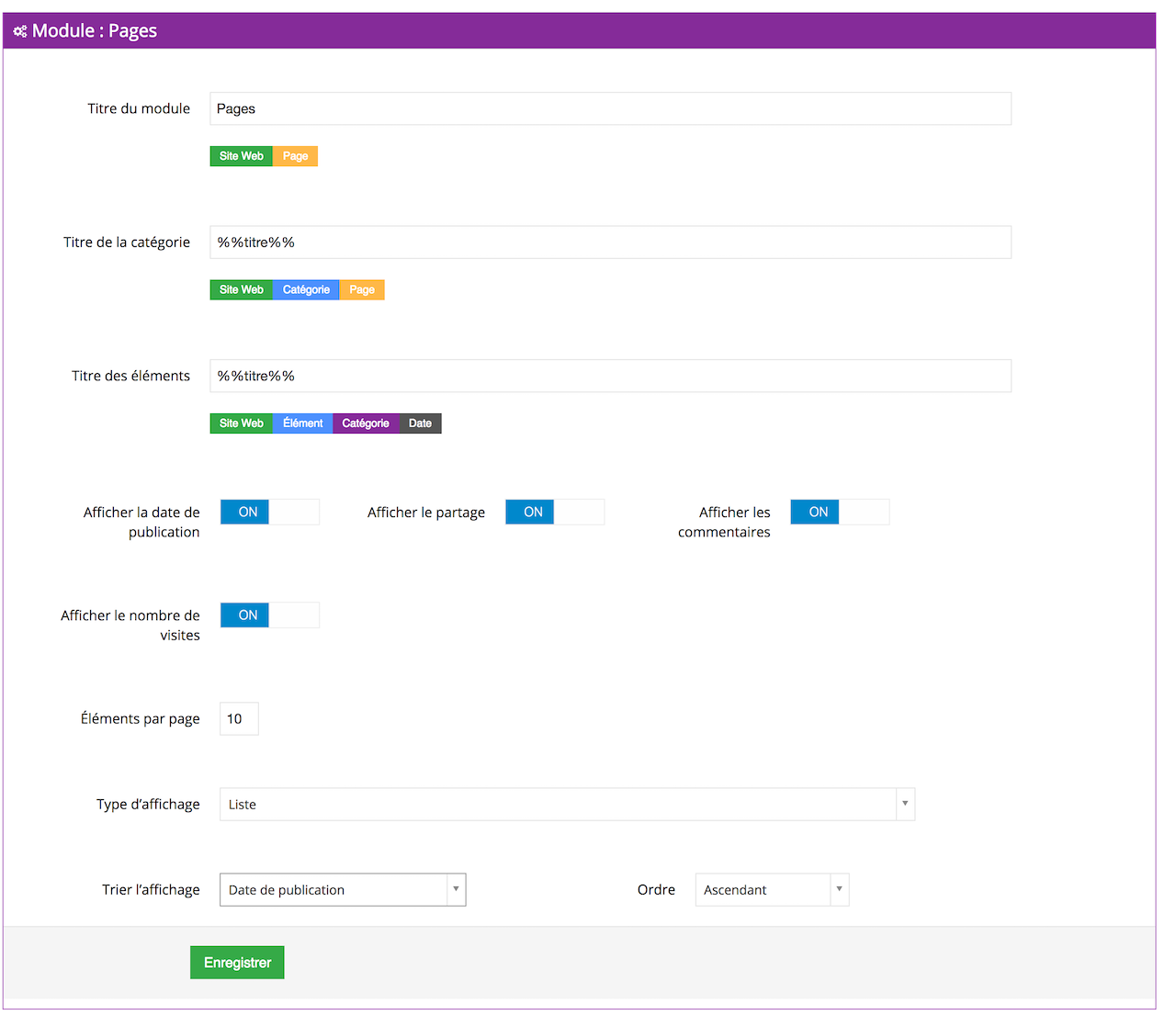Edit the Éléments par page value
This screenshot has width=1176, height=1015.
(x=239, y=718)
